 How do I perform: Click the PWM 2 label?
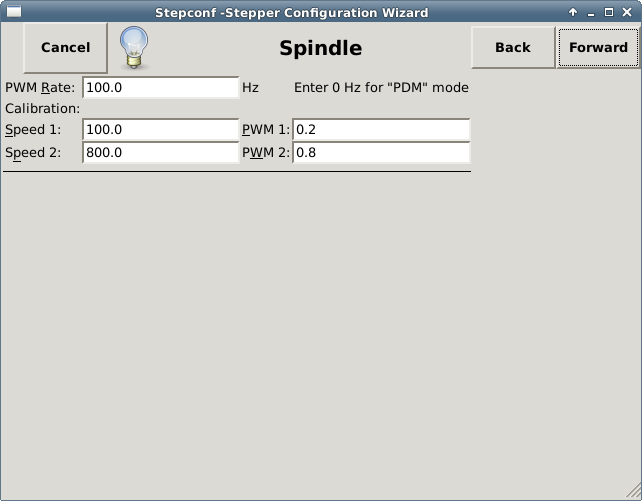pos(265,153)
